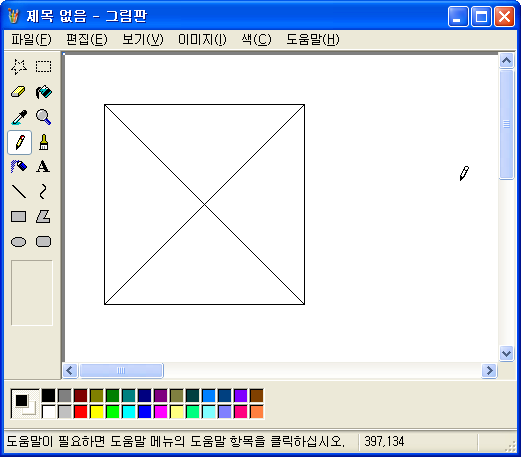Image resolution: width=521 pixels, height=457 pixels.
Task: Open the 색(C) menu
Action: click(x=256, y=40)
